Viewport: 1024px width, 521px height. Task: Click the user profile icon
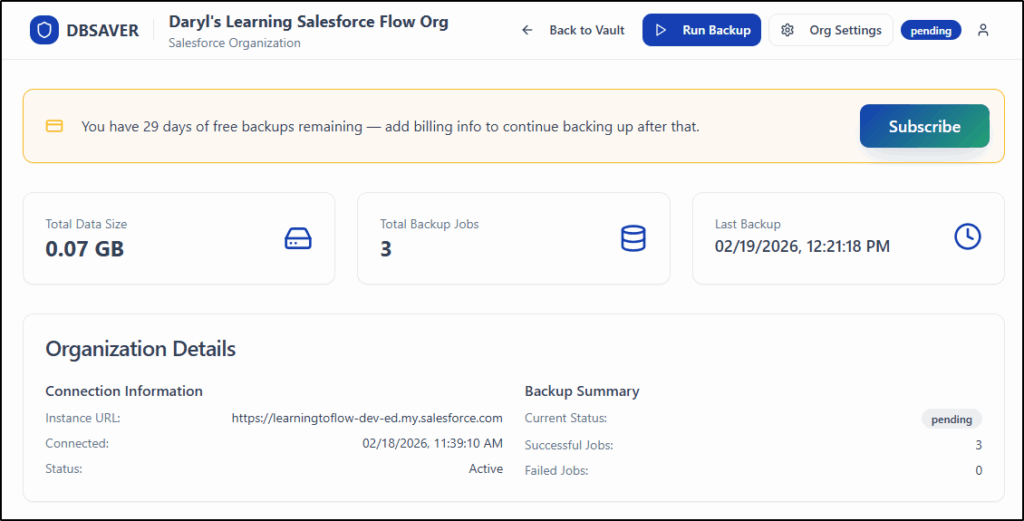point(983,30)
